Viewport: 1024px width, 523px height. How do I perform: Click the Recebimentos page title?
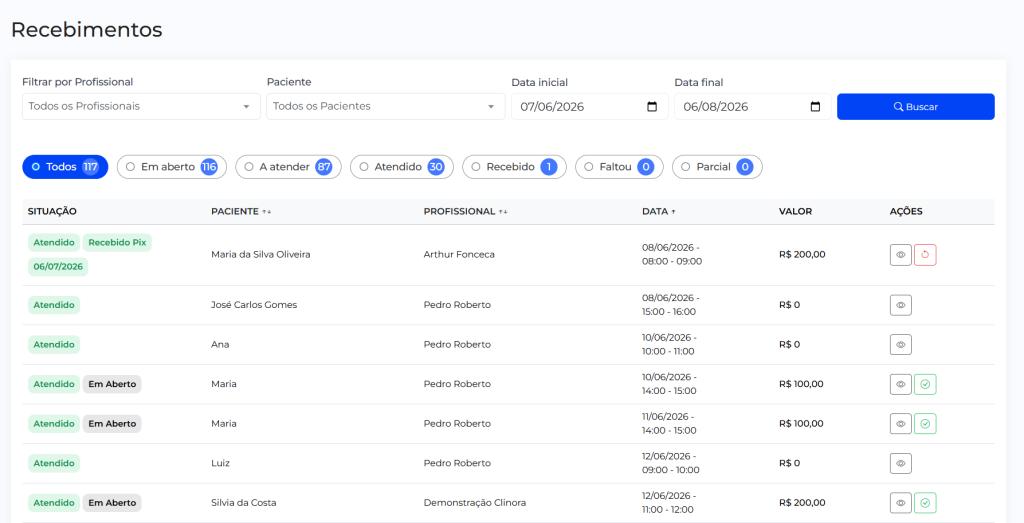tap(87, 29)
